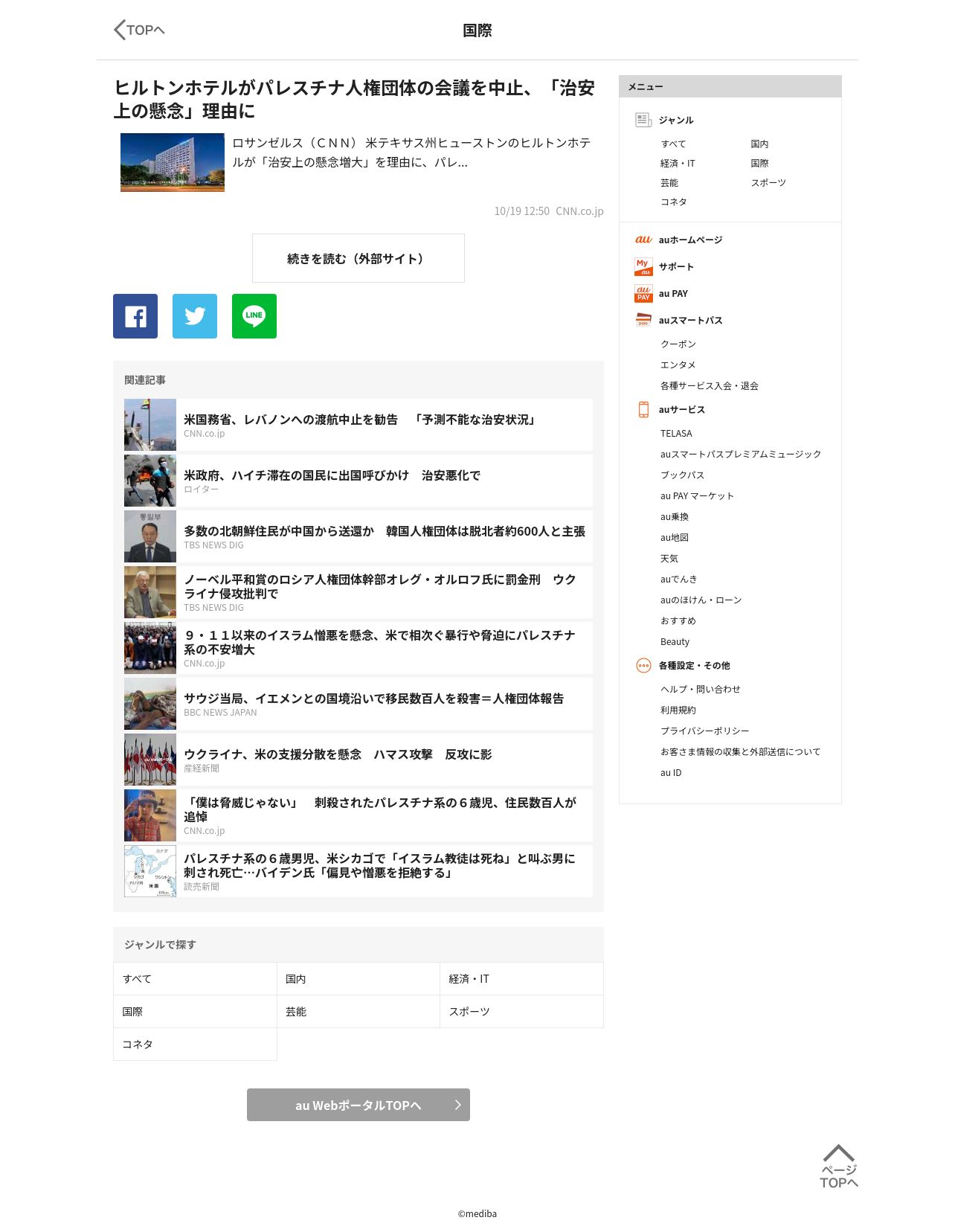Open au PAY マーケット link
This screenshot has width=955, height=1232.
pyautogui.click(x=697, y=495)
